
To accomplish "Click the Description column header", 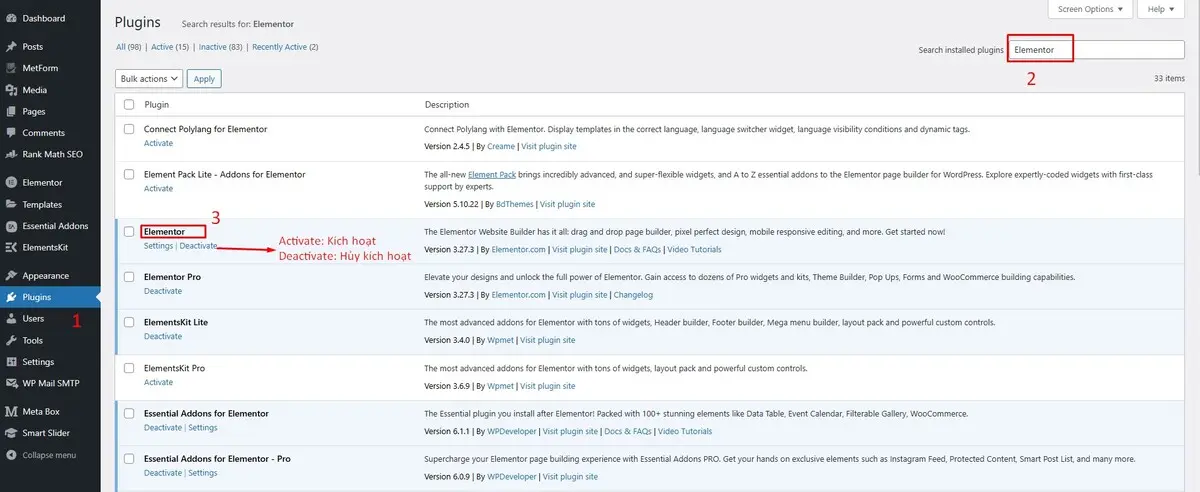I will [x=447, y=104].
